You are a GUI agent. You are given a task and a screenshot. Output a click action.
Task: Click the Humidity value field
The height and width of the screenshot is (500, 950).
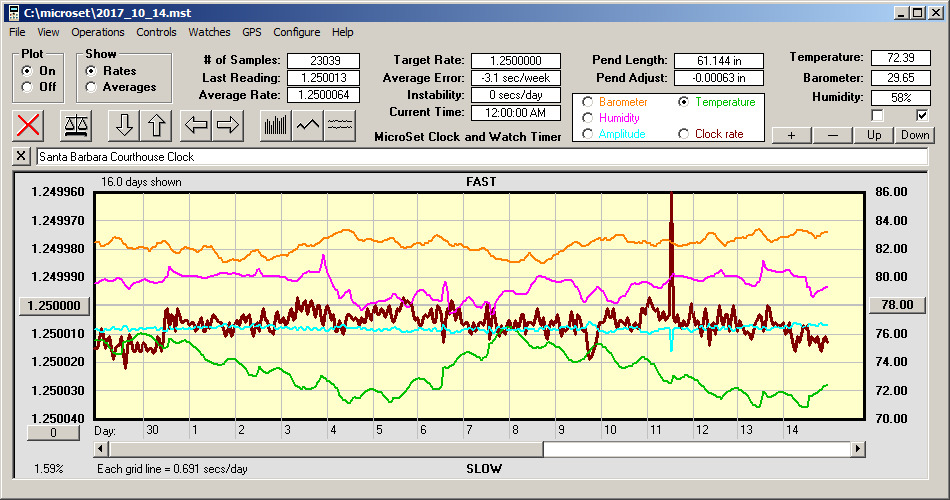click(900, 98)
